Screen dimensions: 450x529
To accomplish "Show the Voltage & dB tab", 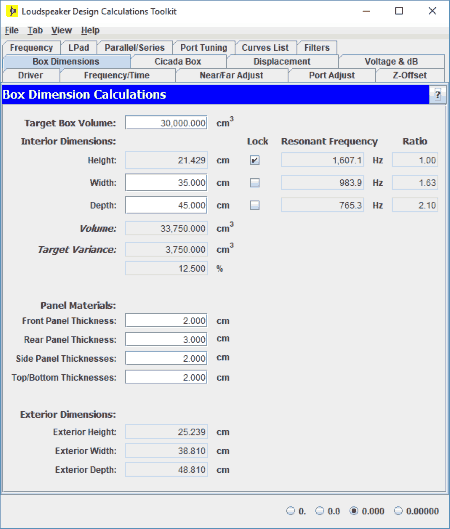I will point(391,61).
